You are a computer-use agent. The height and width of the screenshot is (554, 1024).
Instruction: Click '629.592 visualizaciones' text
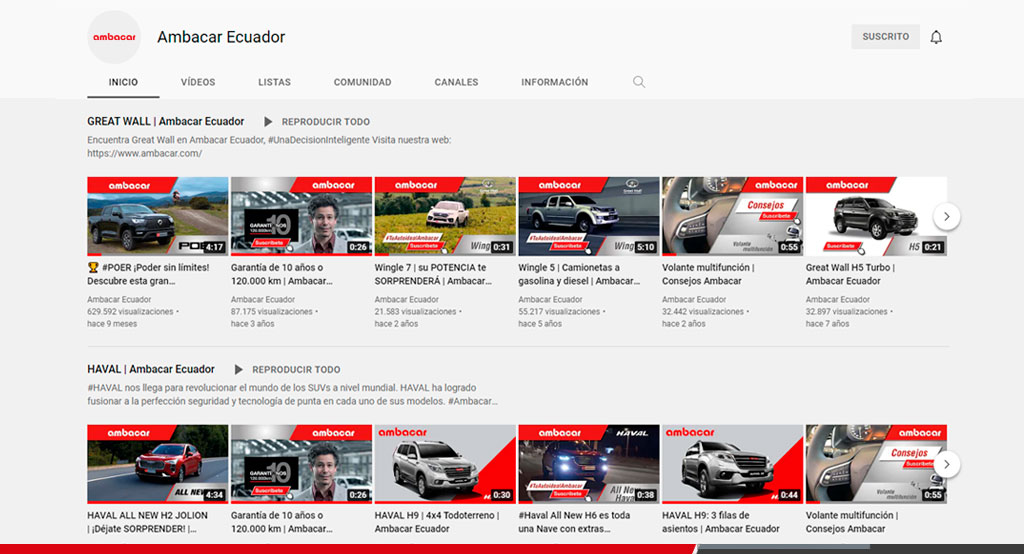[131, 312]
